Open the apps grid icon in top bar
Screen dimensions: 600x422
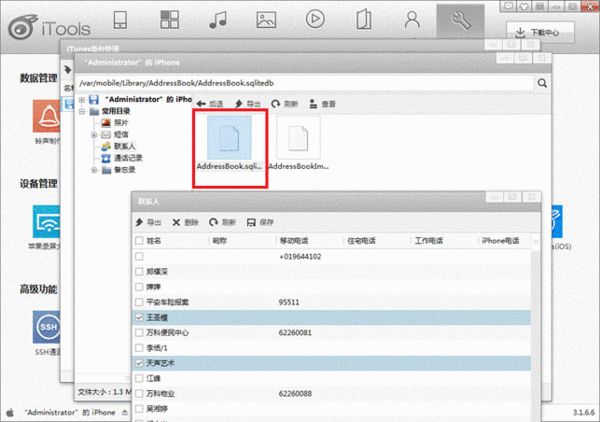click(169, 20)
